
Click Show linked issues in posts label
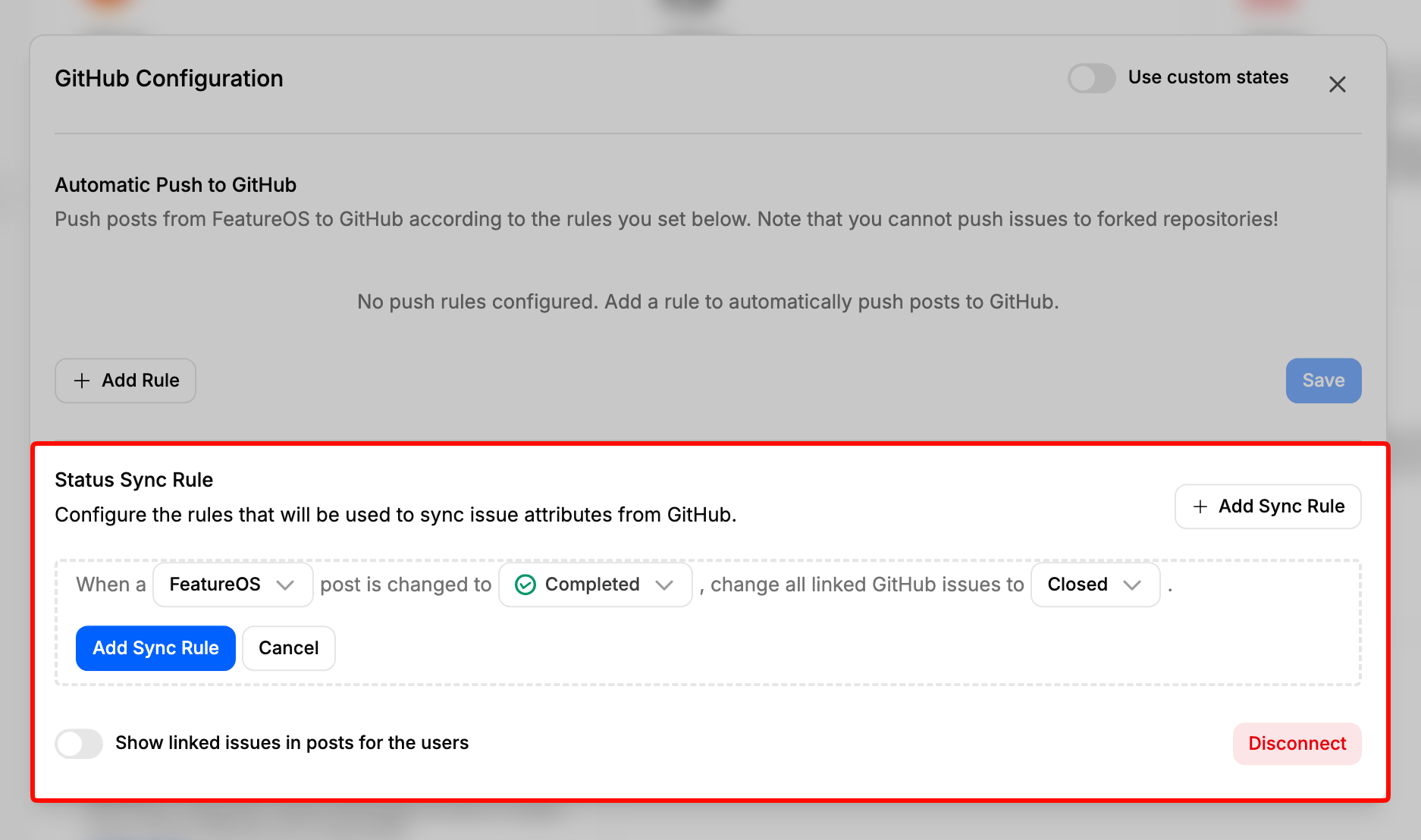[x=292, y=743]
